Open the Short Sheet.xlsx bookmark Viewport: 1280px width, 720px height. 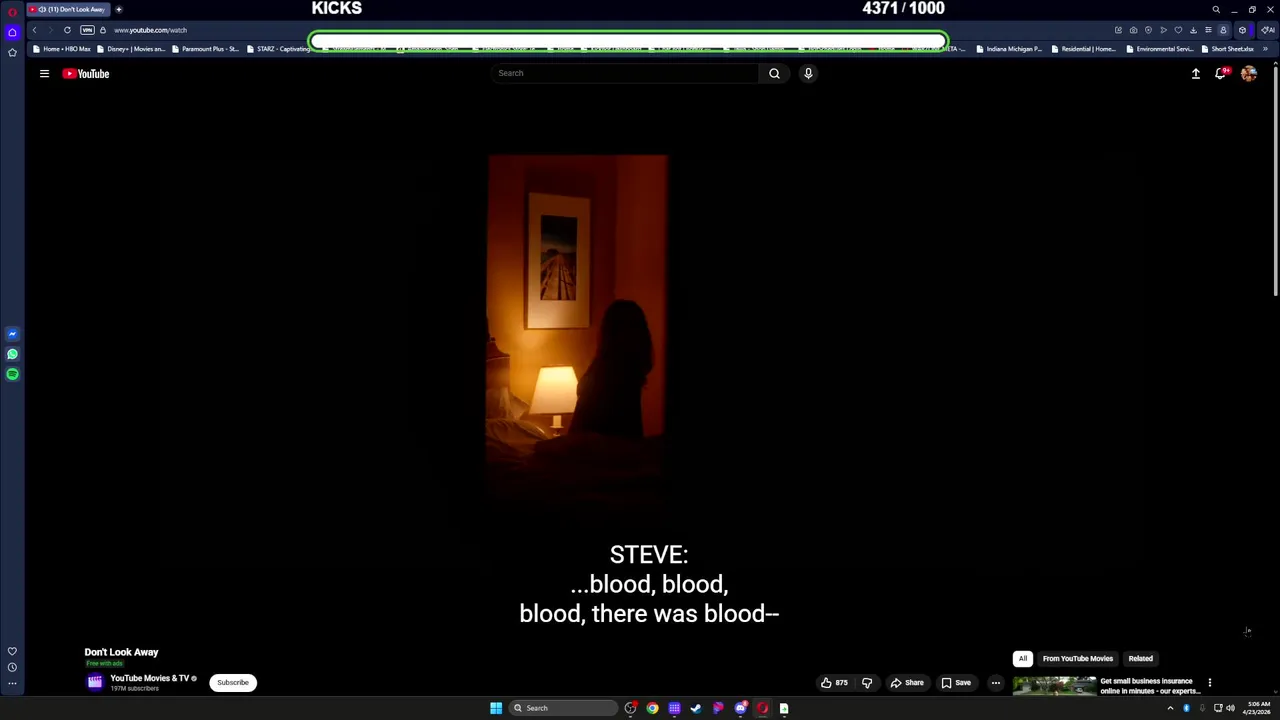tap(1227, 49)
